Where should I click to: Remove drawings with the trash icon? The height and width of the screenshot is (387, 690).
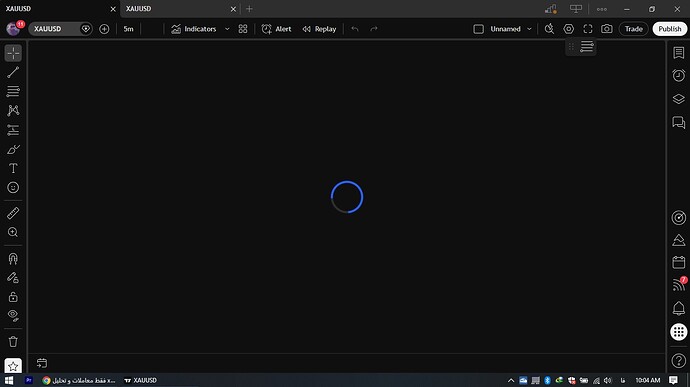[x=13, y=341]
